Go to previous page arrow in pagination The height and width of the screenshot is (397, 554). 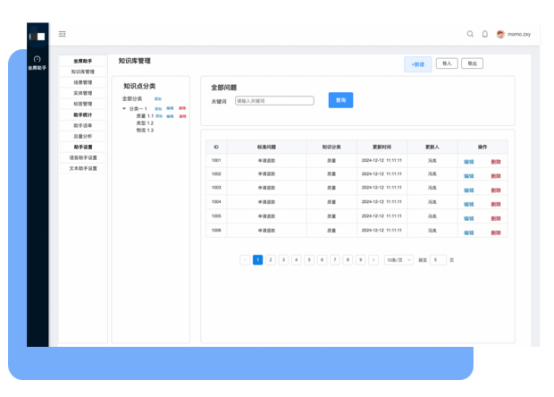[245, 260]
